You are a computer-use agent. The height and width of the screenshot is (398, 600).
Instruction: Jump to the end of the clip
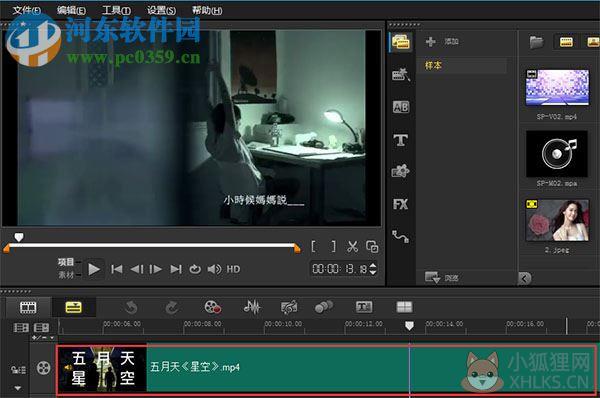coord(176,269)
